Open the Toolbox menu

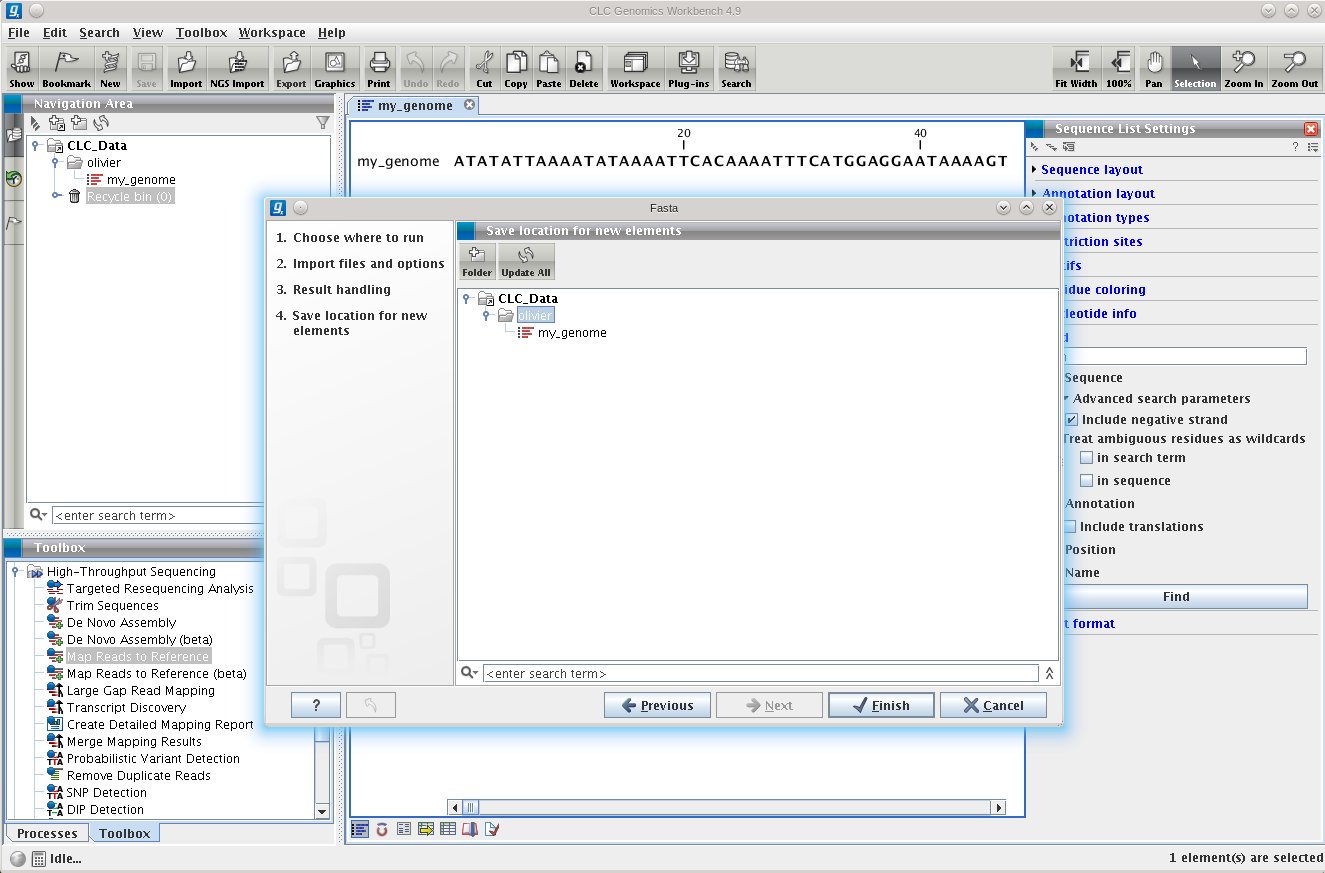point(201,33)
